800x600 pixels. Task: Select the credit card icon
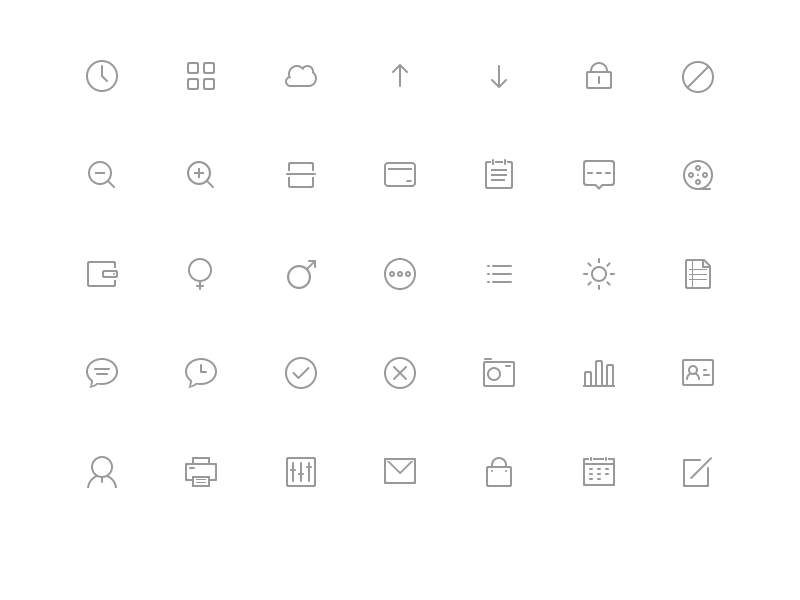pyautogui.click(x=400, y=174)
